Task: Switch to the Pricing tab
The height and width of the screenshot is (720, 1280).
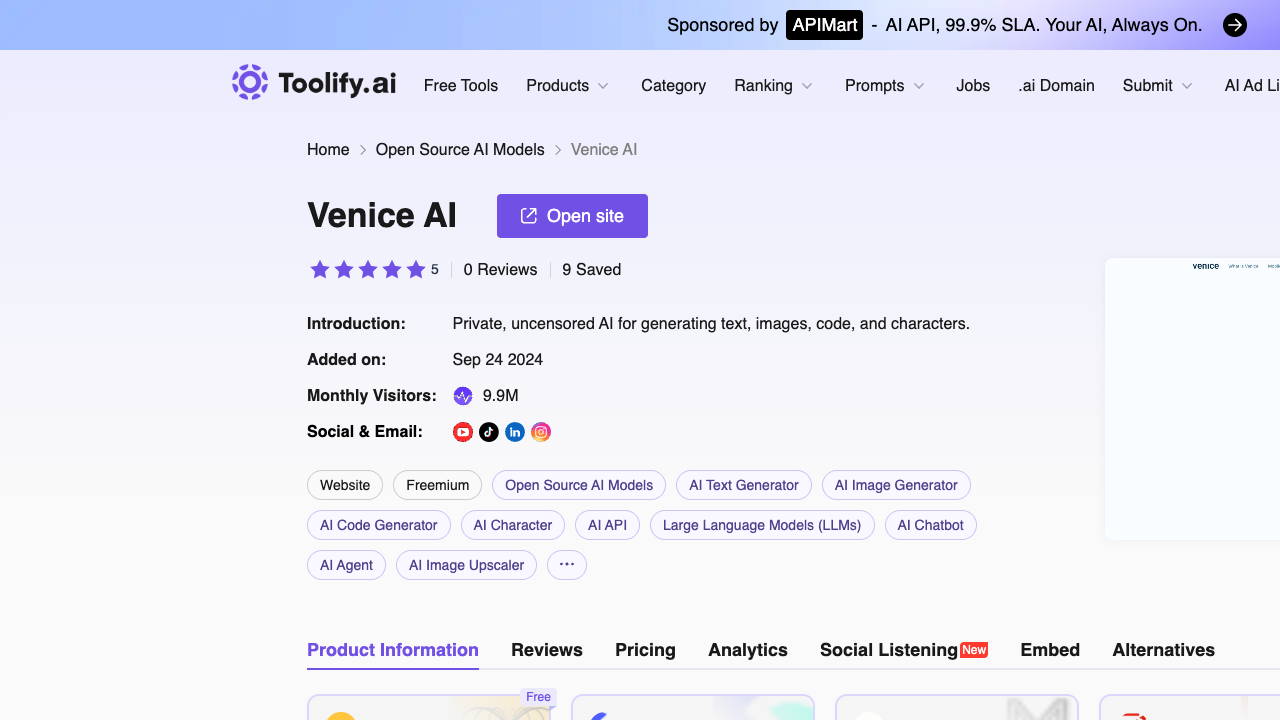Action: 645,650
